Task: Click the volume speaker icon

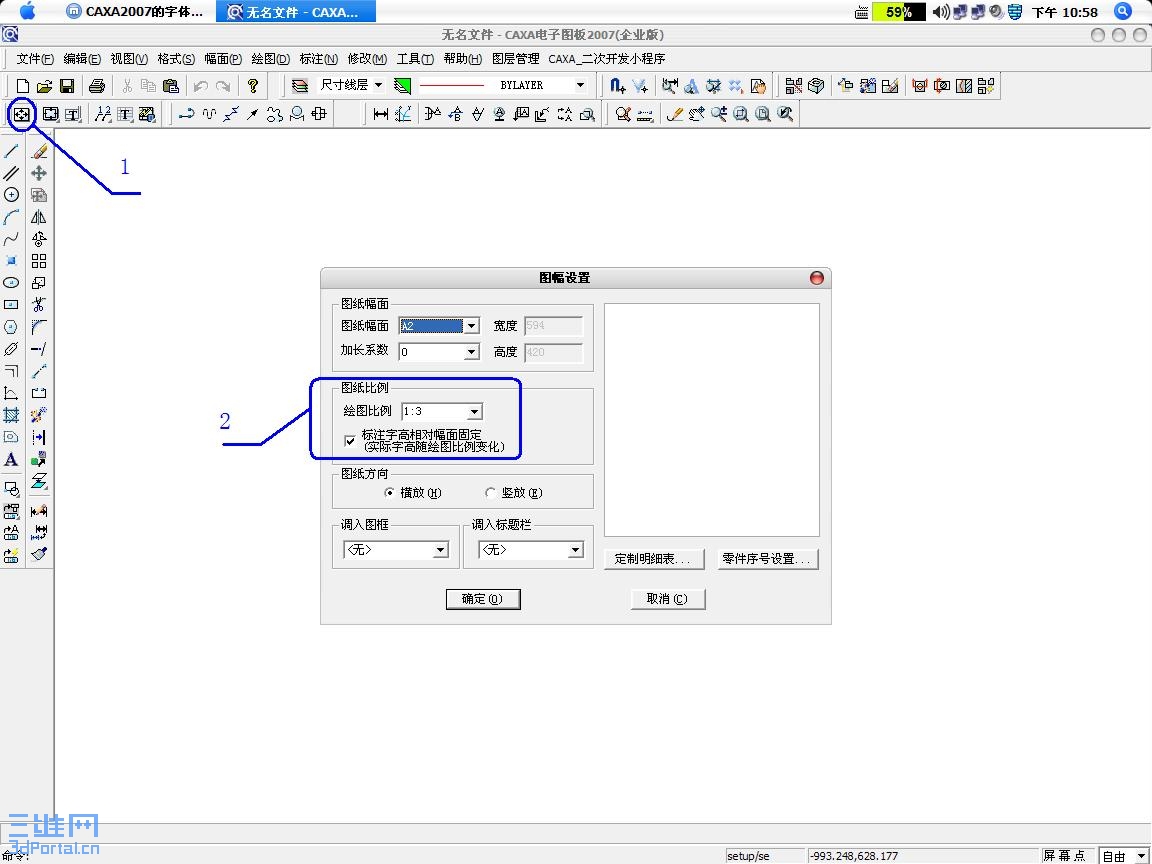Action: click(x=940, y=12)
